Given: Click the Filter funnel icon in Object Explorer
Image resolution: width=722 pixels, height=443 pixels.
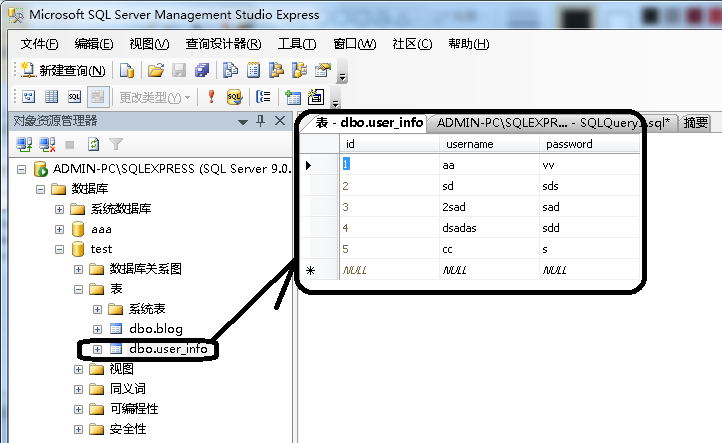Looking at the screenshot, I should pyautogui.click(x=116, y=145).
